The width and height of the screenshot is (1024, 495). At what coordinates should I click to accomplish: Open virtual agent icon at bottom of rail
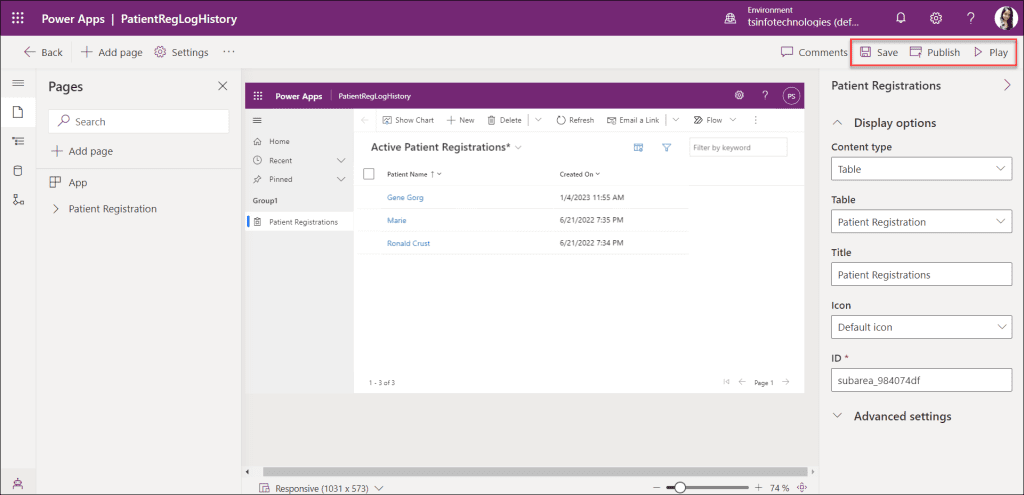click(x=18, y=483)
